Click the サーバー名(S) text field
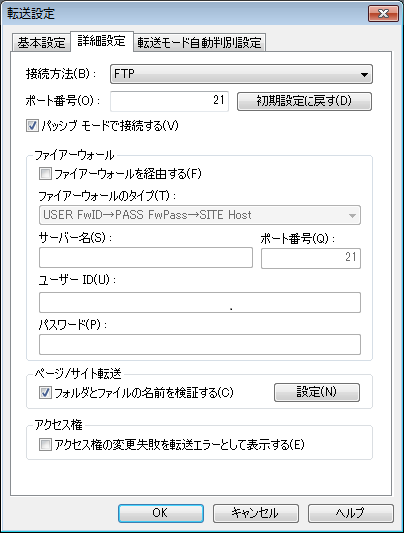 click(x=146, y=258)
